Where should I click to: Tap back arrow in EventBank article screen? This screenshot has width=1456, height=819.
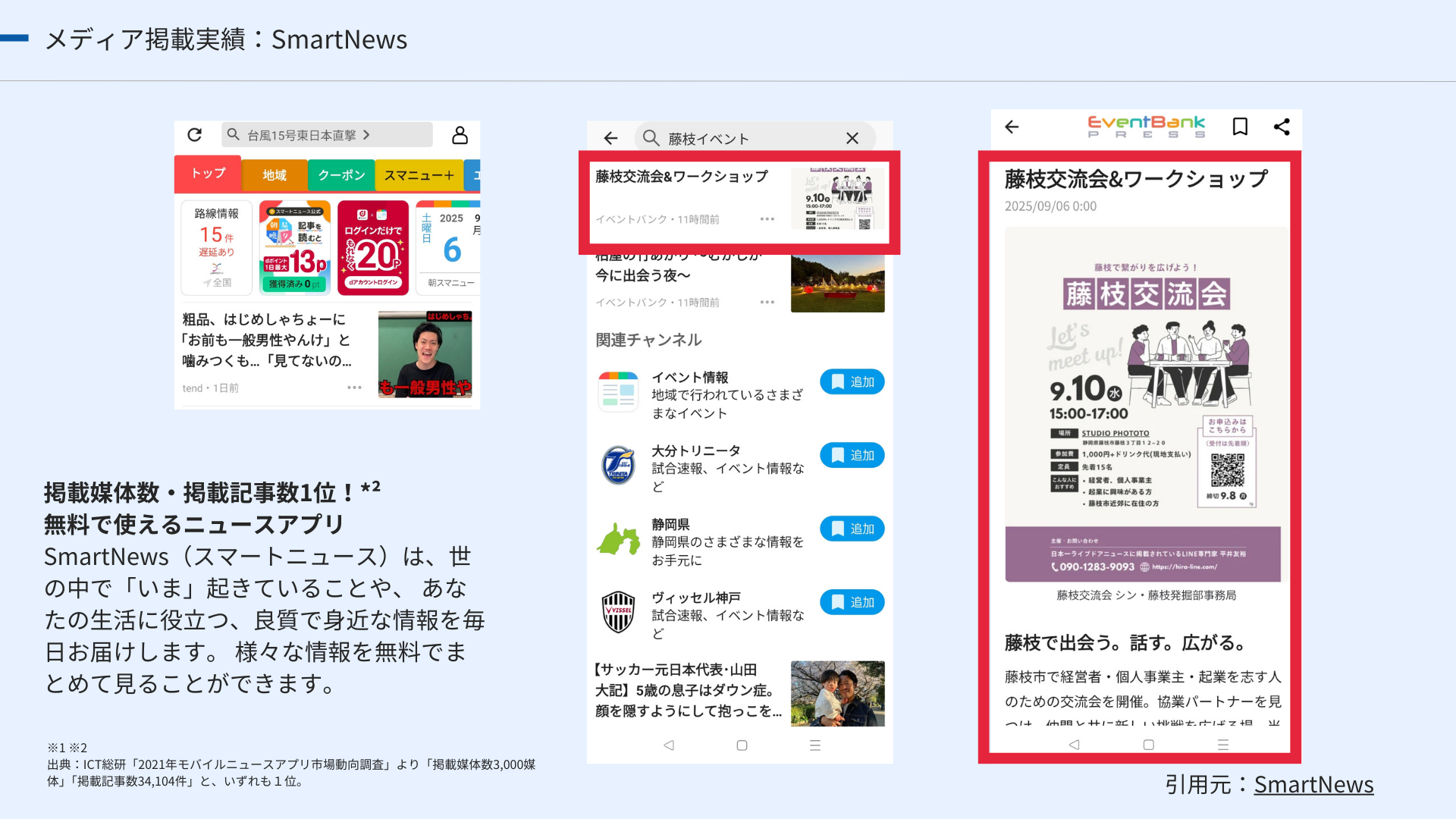(x=1012, y=127)
